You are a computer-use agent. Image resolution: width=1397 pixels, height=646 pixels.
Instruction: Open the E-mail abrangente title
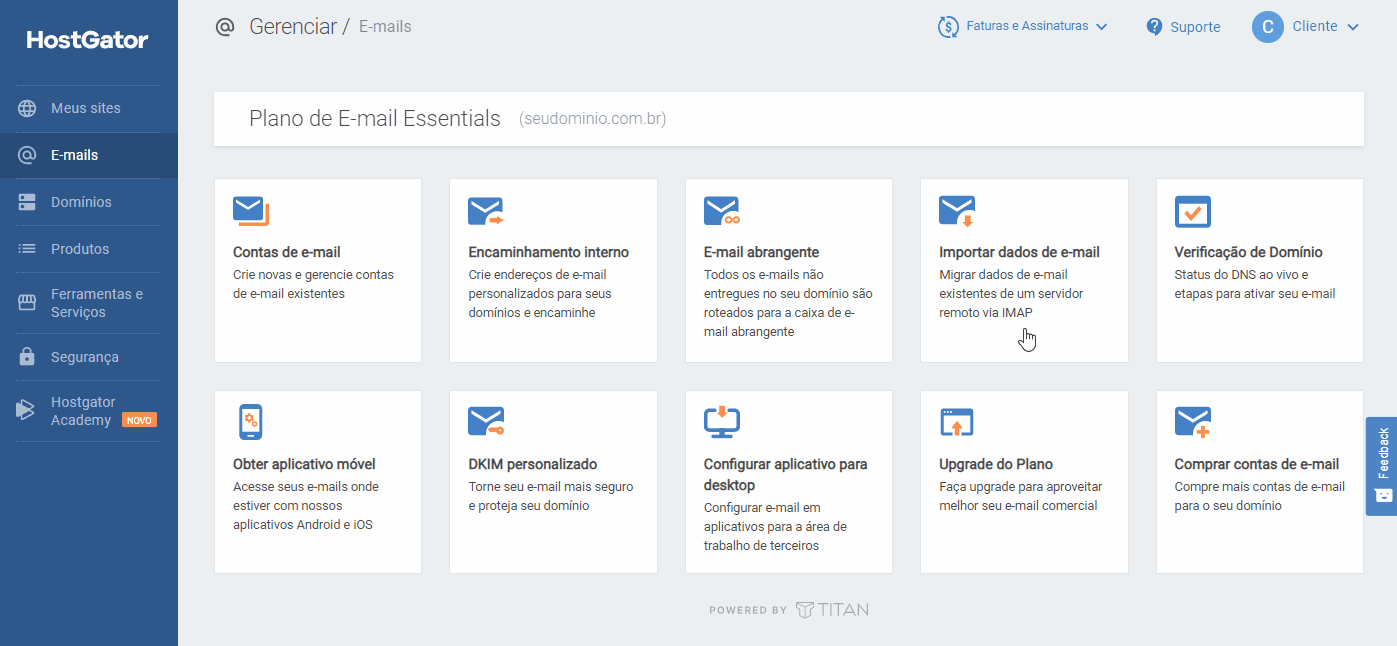point(761,252)
